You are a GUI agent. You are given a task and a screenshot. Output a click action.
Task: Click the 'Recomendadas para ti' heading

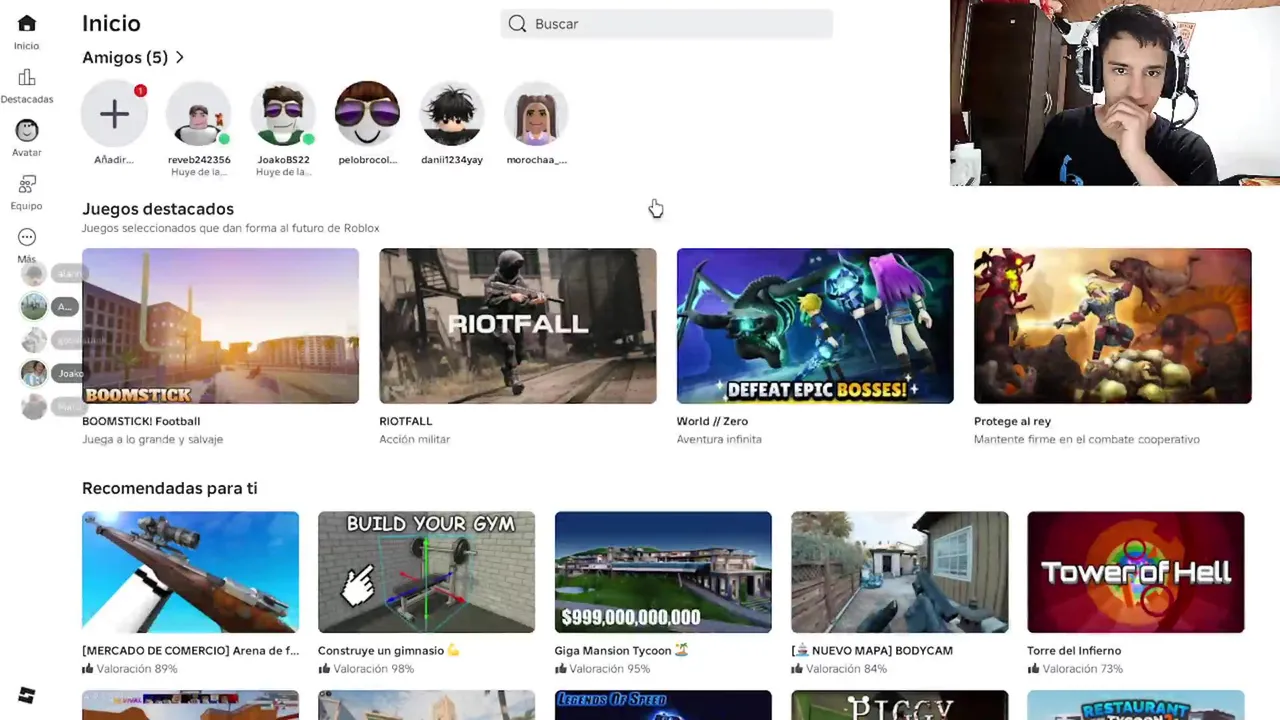click(x=170, y=488)
